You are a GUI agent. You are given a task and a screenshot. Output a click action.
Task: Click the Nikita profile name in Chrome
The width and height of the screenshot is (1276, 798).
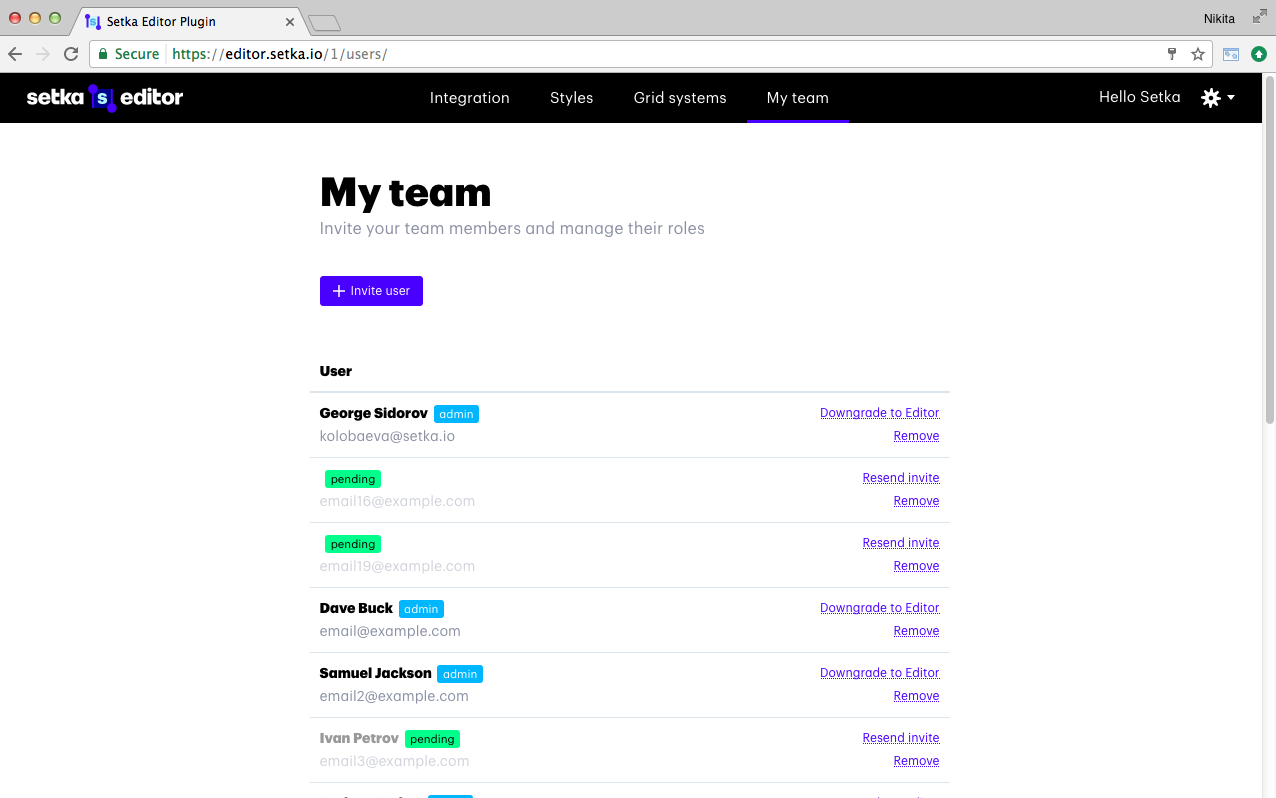point(1219,18)
